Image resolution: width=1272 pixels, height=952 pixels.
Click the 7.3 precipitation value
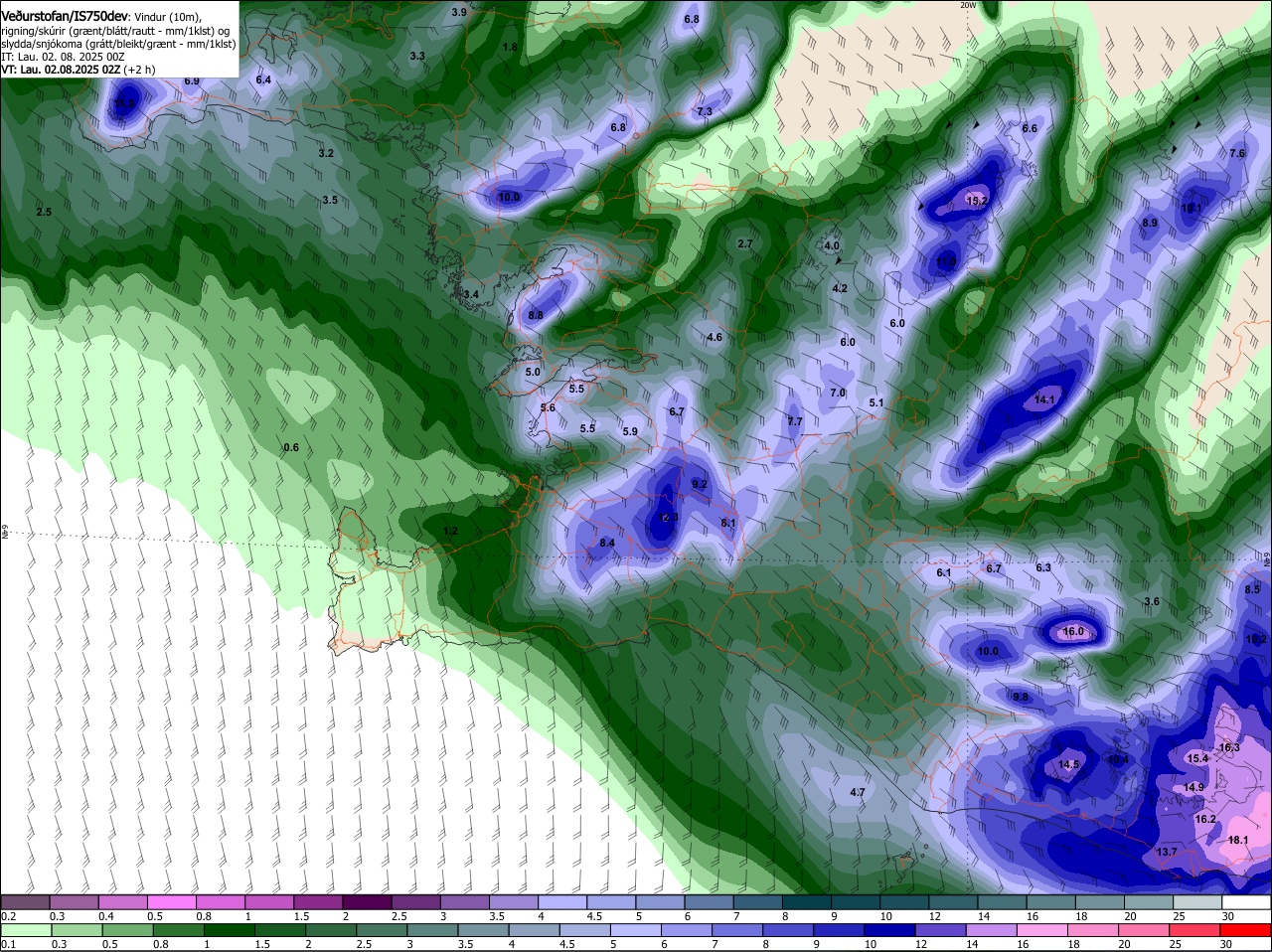[705, 111]
